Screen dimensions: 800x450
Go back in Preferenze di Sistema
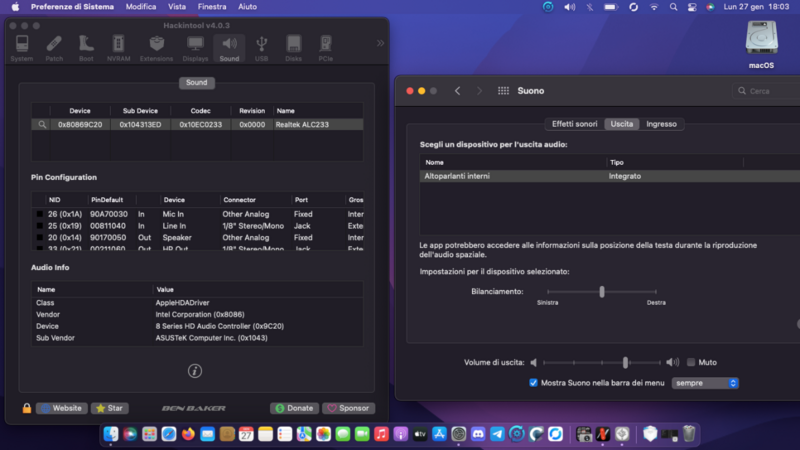pyautogui.click(x=457, y=91)
